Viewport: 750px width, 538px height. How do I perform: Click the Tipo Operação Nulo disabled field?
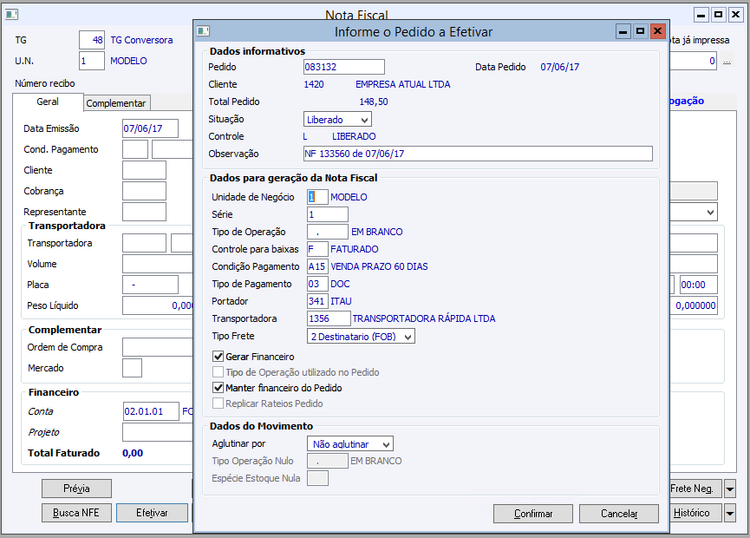328,461
